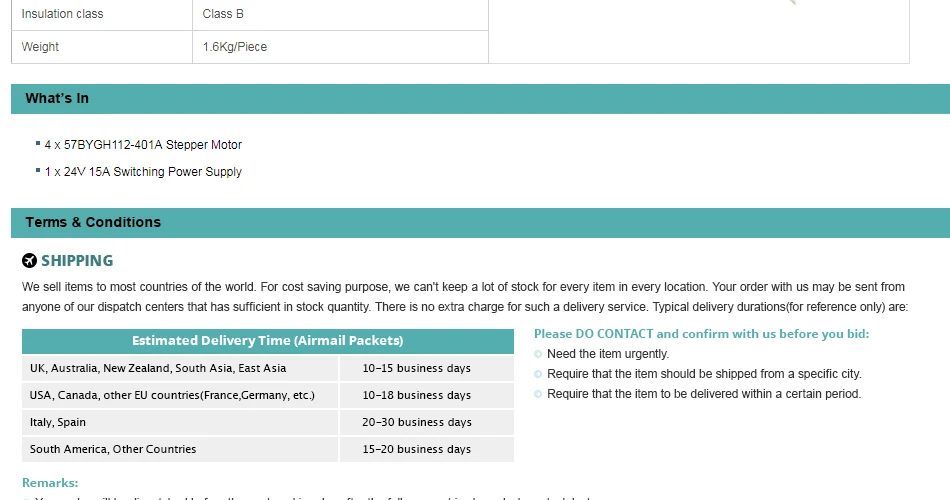This screenshot has height=500, width=950.
Task: Click 'Estimated Delivery Time (Airmail Packets)' table header
Action: pos(268,341)
